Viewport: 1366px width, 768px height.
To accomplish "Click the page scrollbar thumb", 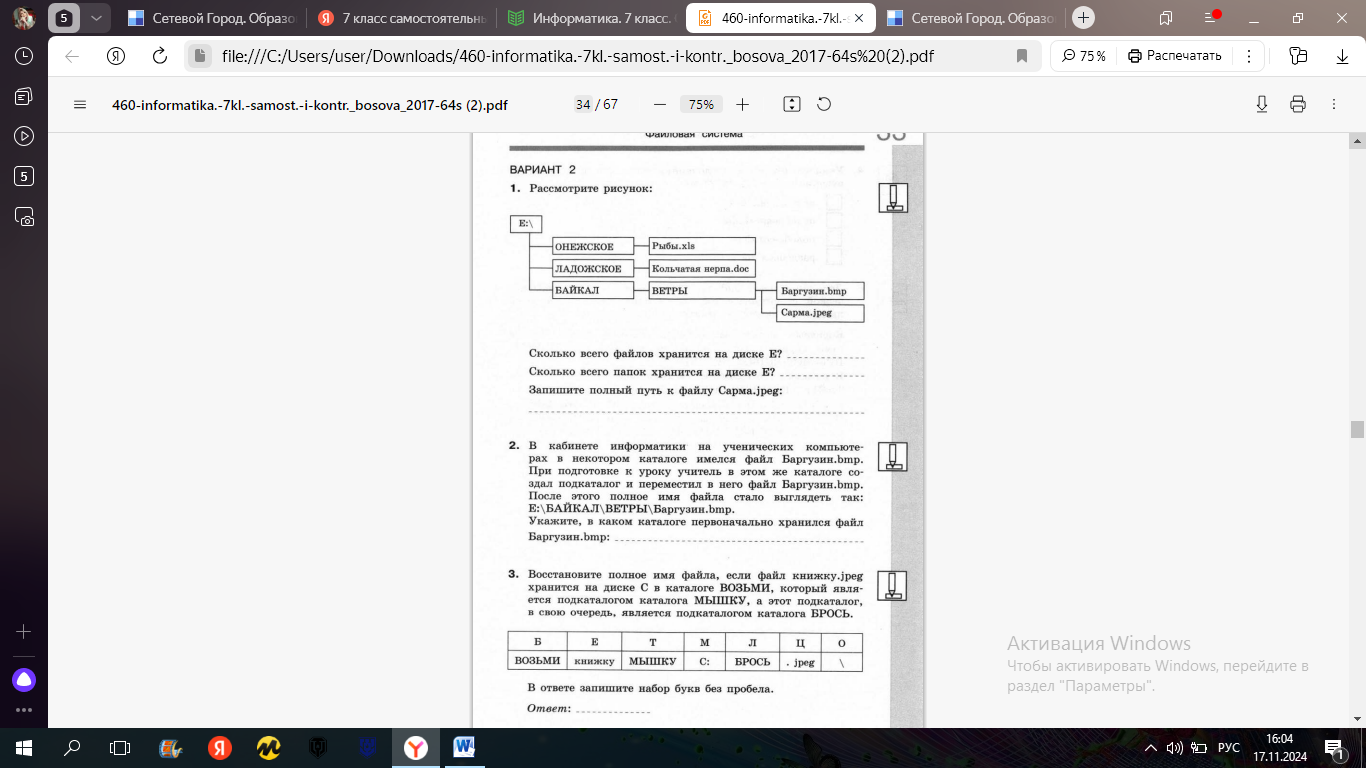I will click(x=1357, y=429).
